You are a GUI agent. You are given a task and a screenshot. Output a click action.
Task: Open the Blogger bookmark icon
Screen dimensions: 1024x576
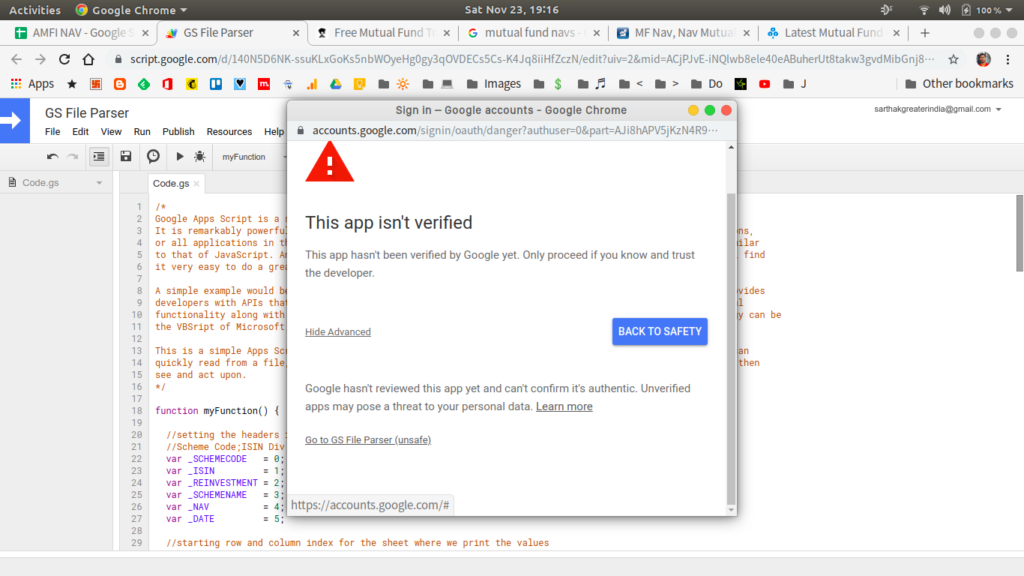tap(120, 84)
